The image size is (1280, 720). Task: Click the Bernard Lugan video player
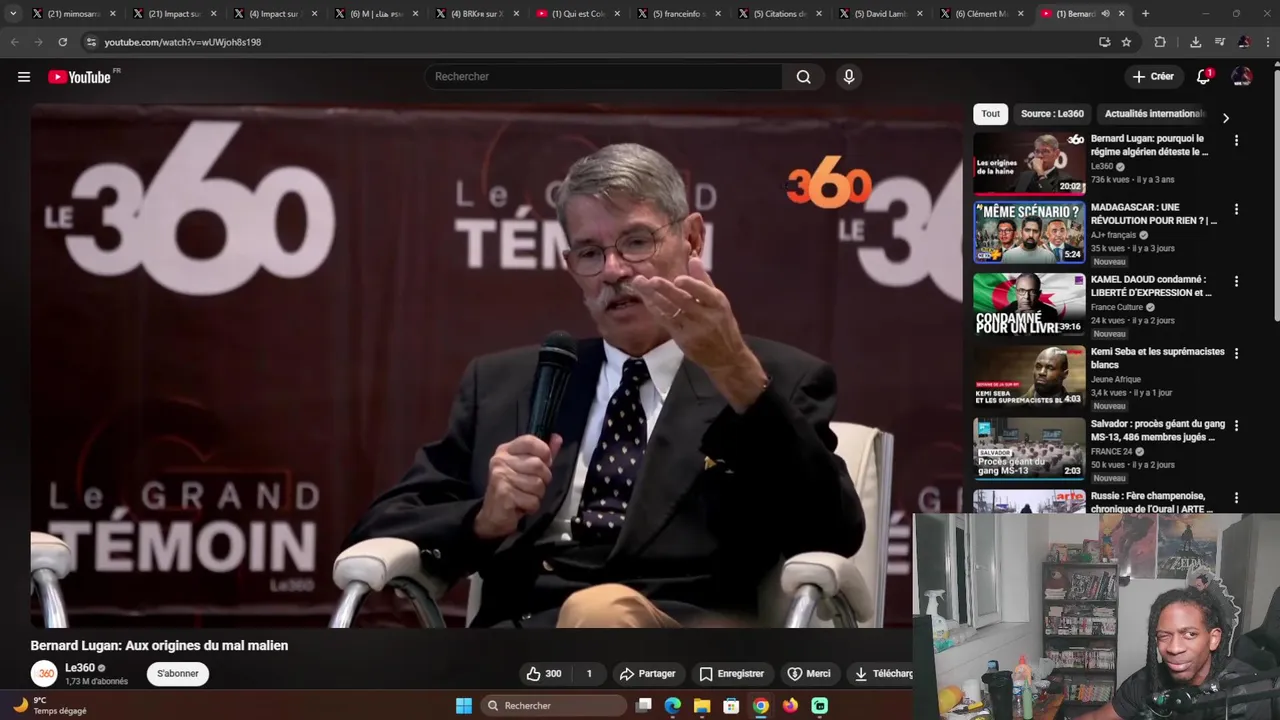496,365
